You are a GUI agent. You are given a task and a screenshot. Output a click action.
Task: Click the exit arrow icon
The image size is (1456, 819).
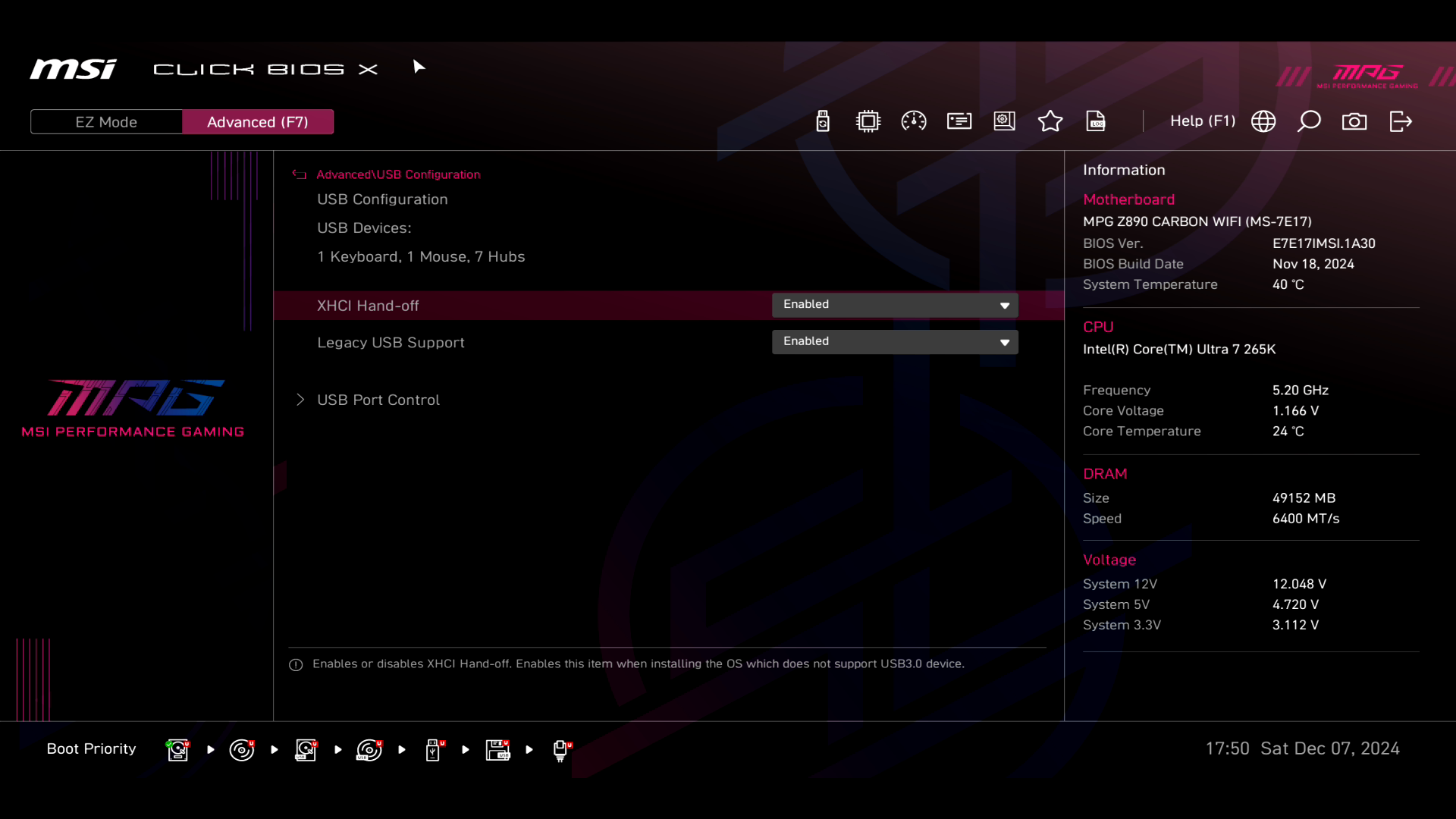(1401, 121)
